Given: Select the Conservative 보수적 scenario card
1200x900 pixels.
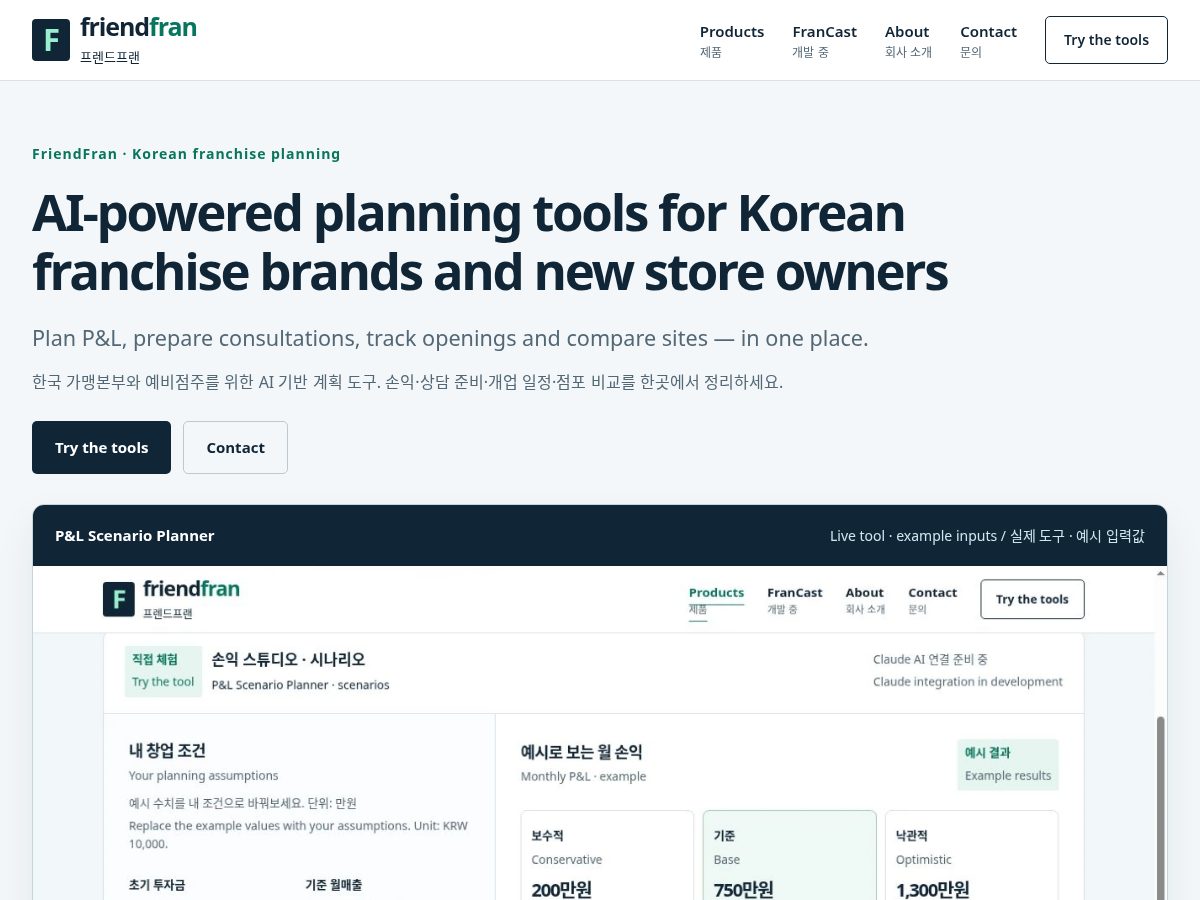Looking at the screenshot, I should pyautogui.click(x=607, y=855).
